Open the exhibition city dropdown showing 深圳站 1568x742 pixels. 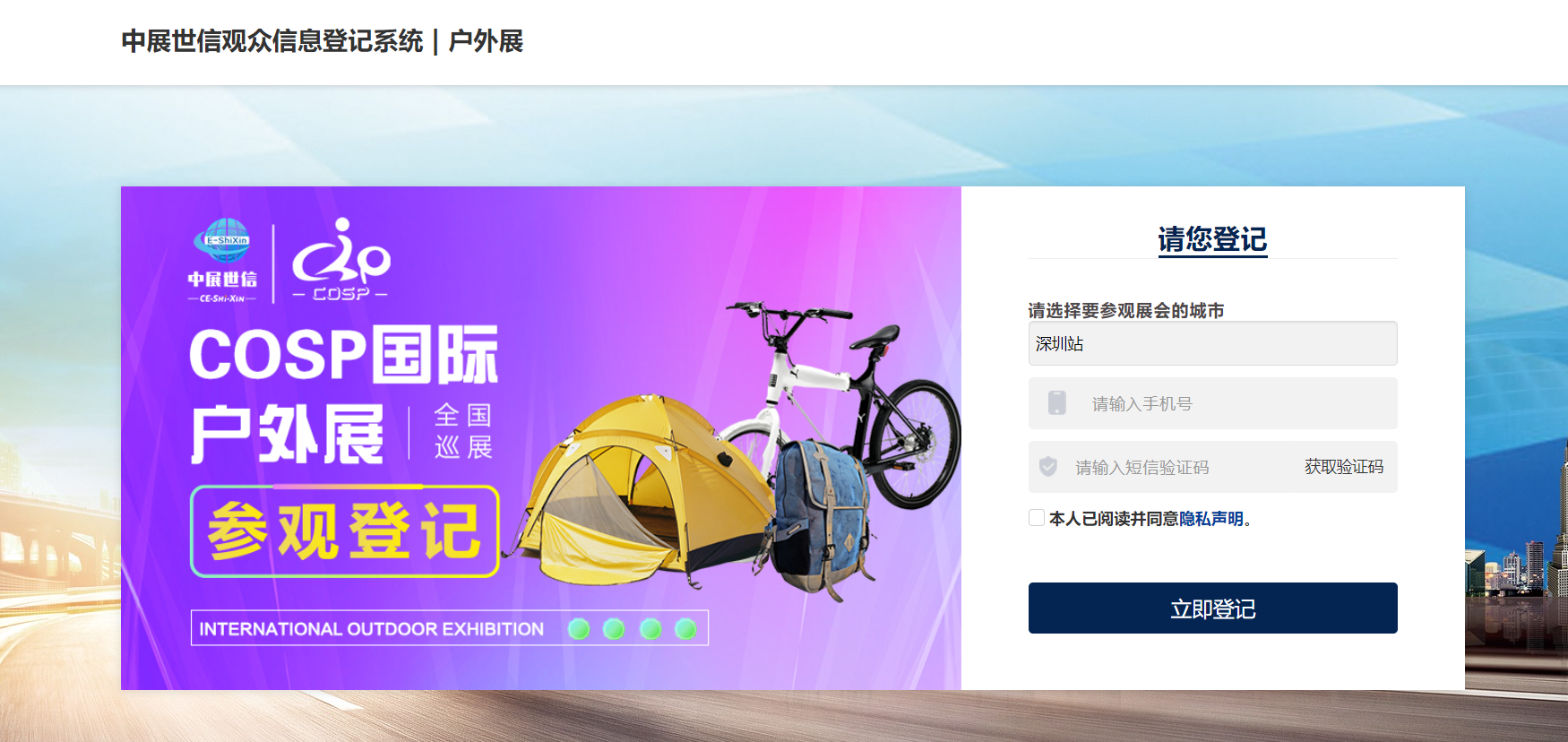pyautogui.click(x=1212, y=343)
